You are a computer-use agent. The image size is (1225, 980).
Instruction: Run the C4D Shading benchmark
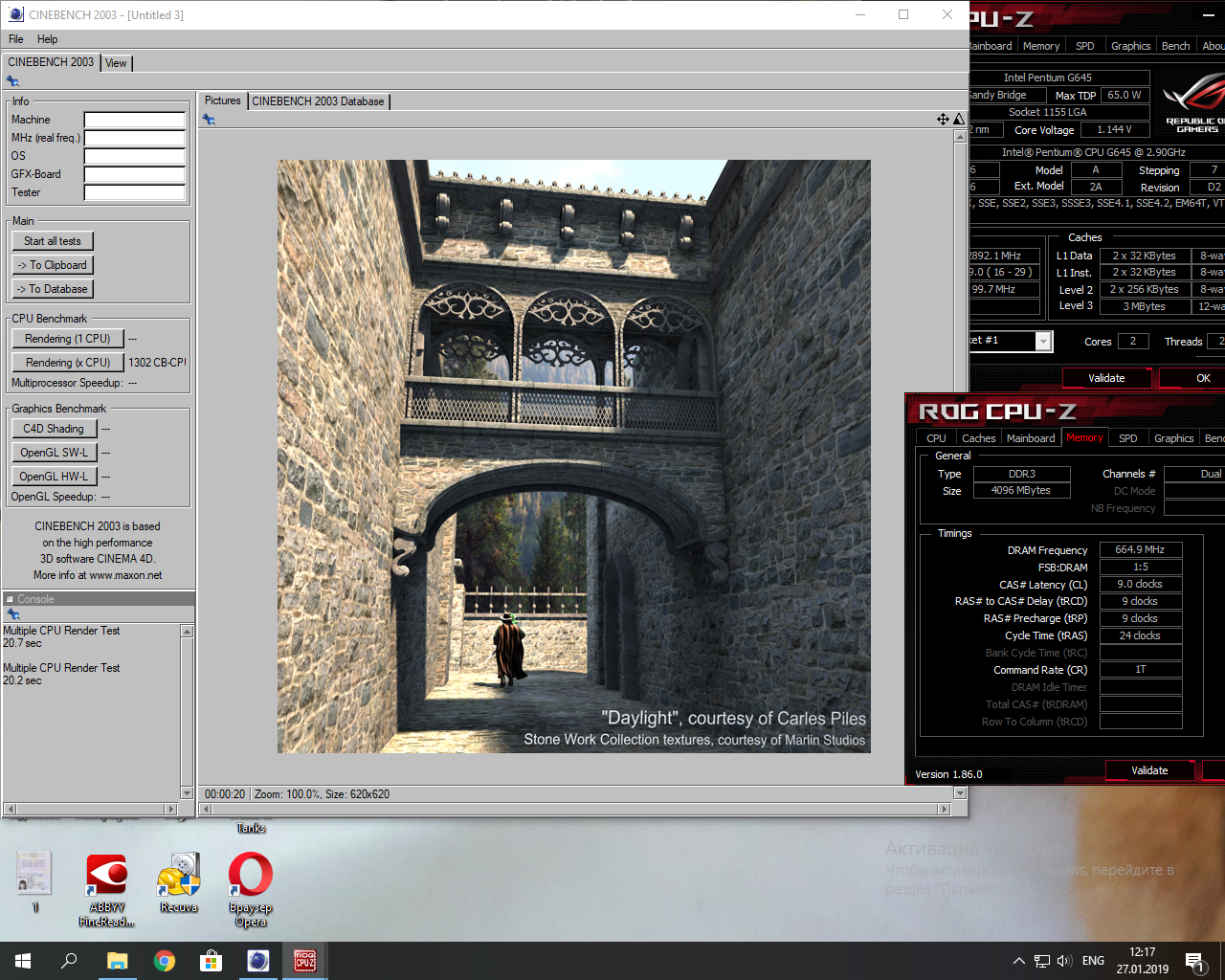[x=54, y=429]
